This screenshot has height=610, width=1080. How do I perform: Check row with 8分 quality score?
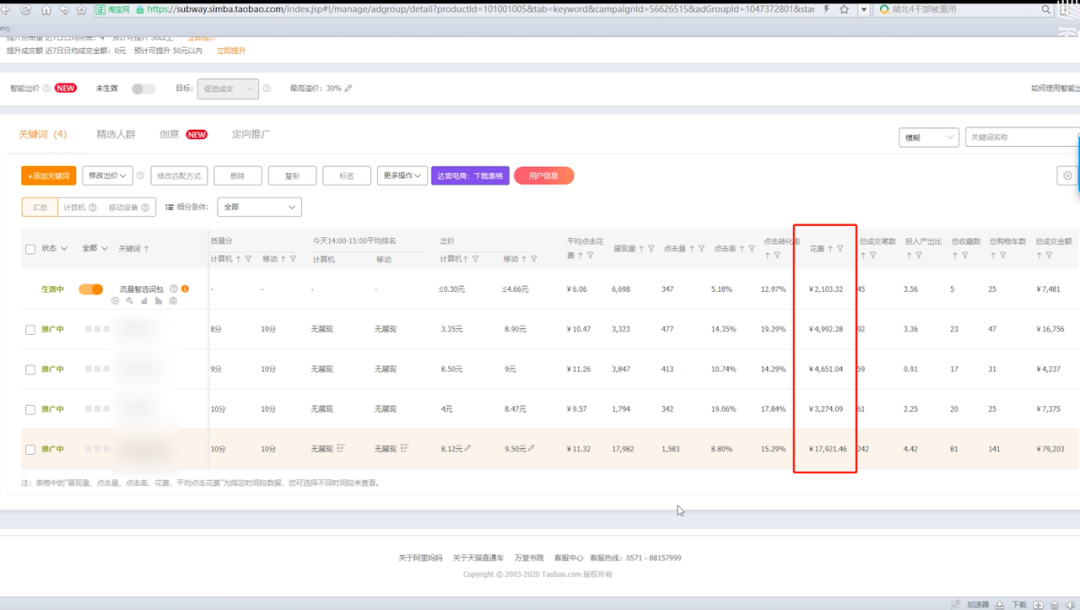[x=30, y=330]
